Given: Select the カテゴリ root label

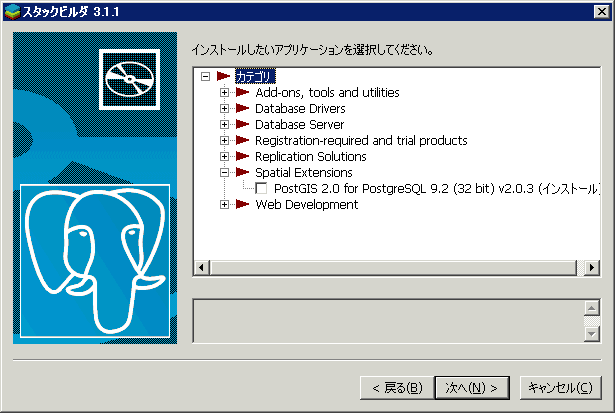Looking at the screenshot, I should (255, 76).
